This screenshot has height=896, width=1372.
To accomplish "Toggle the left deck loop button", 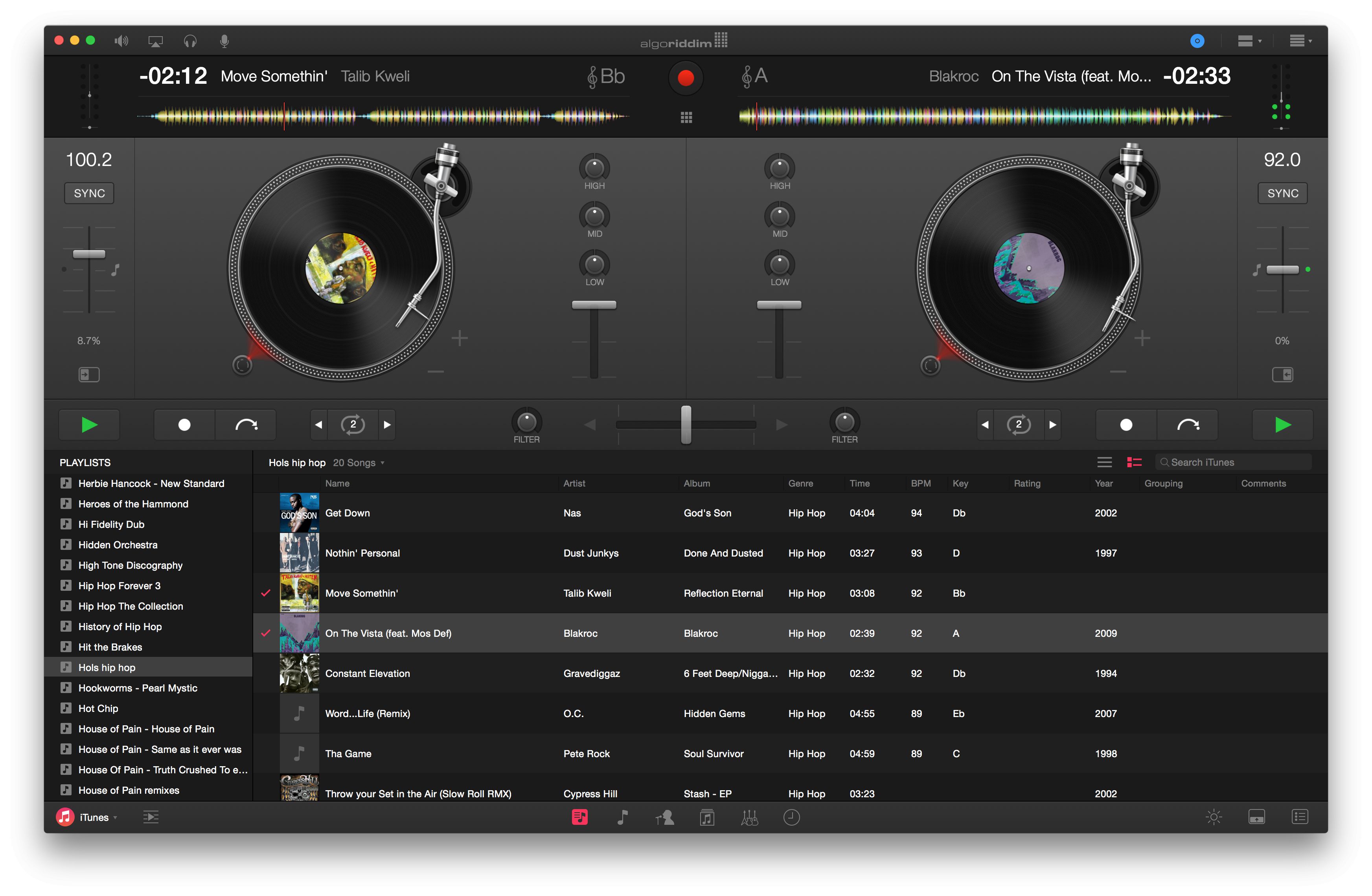I will pos(353,425).
